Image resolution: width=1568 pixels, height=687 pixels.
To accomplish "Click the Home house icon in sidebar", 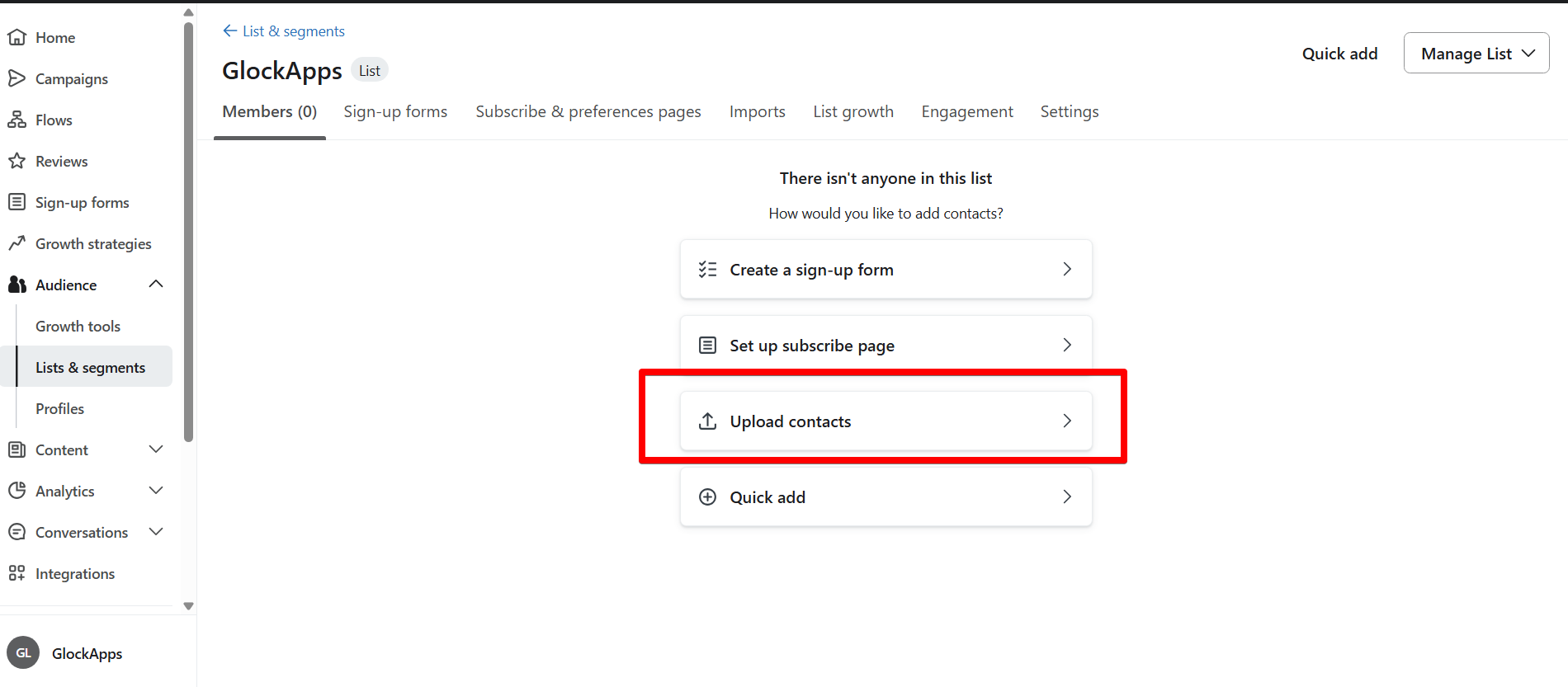I will point(17,37).
